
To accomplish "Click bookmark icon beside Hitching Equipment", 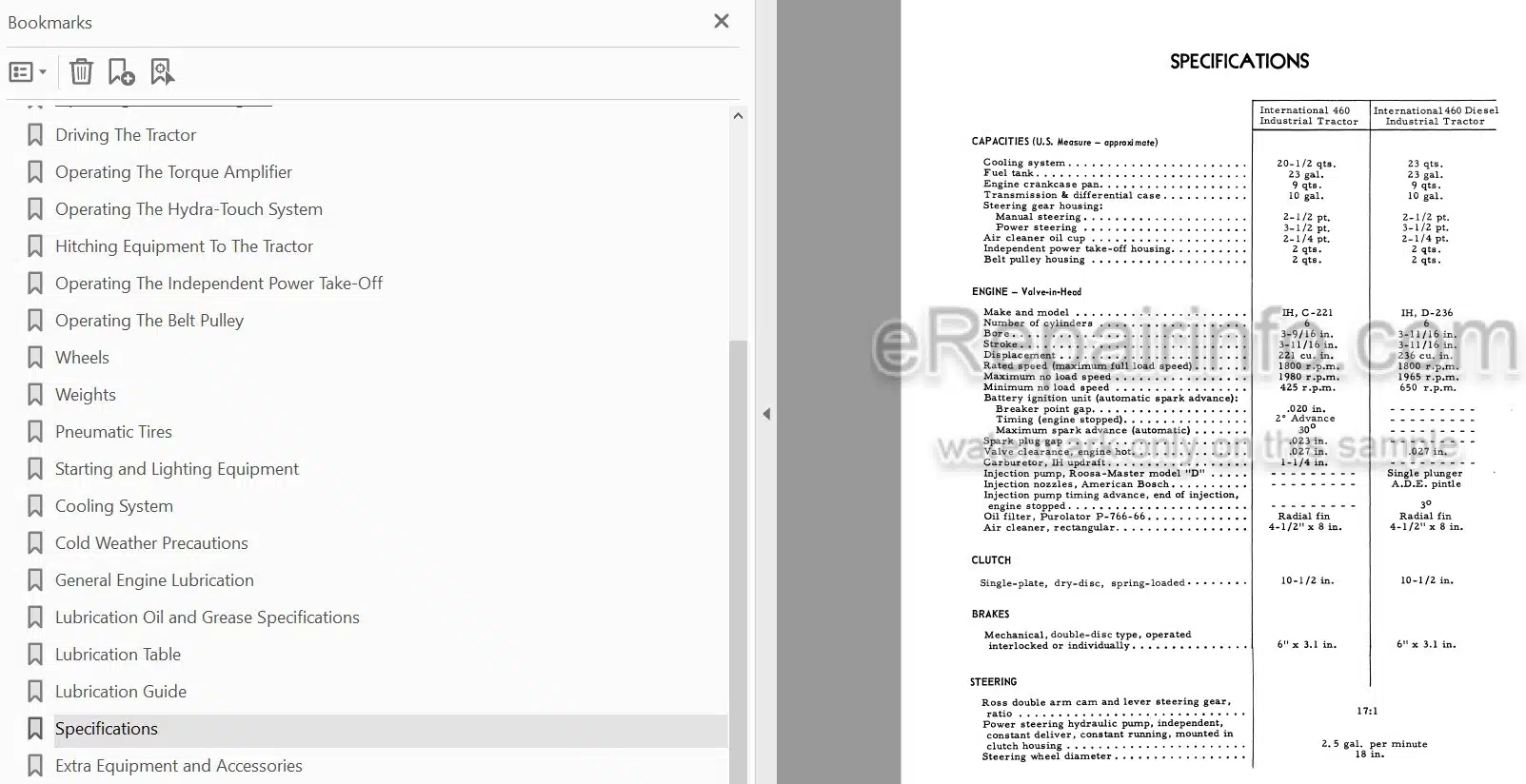I will point(35,246).
